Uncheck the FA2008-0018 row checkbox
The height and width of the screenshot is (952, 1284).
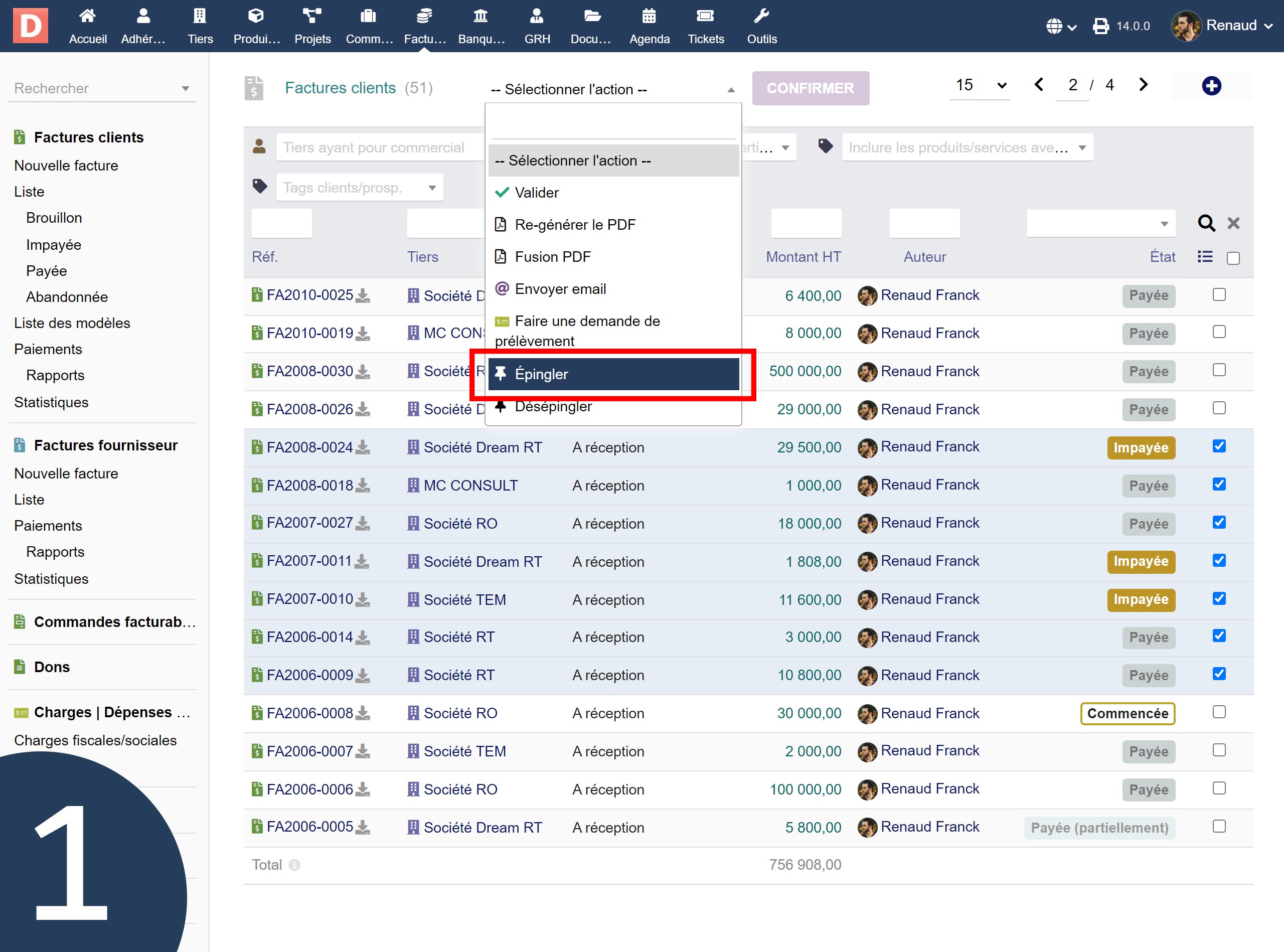tap(1219, 485)
